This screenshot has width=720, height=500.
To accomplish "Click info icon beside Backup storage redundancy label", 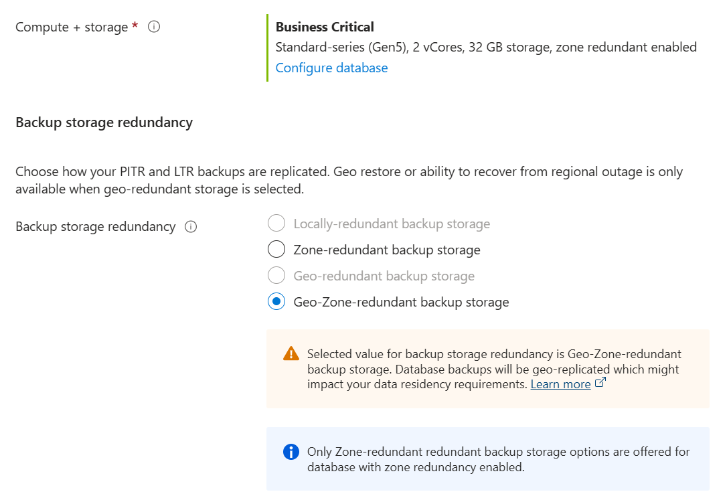I will tap(191, 227).
